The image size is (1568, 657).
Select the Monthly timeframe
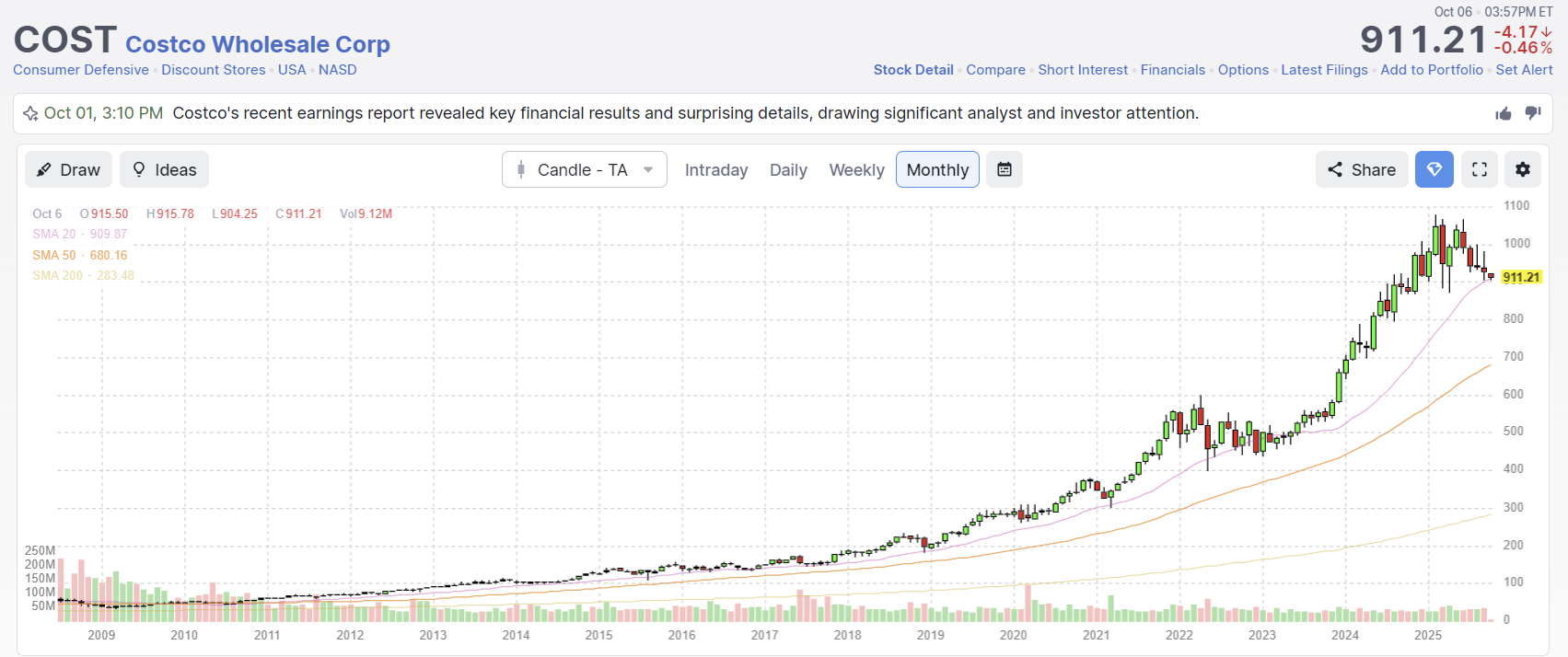(x=937, y=169)
